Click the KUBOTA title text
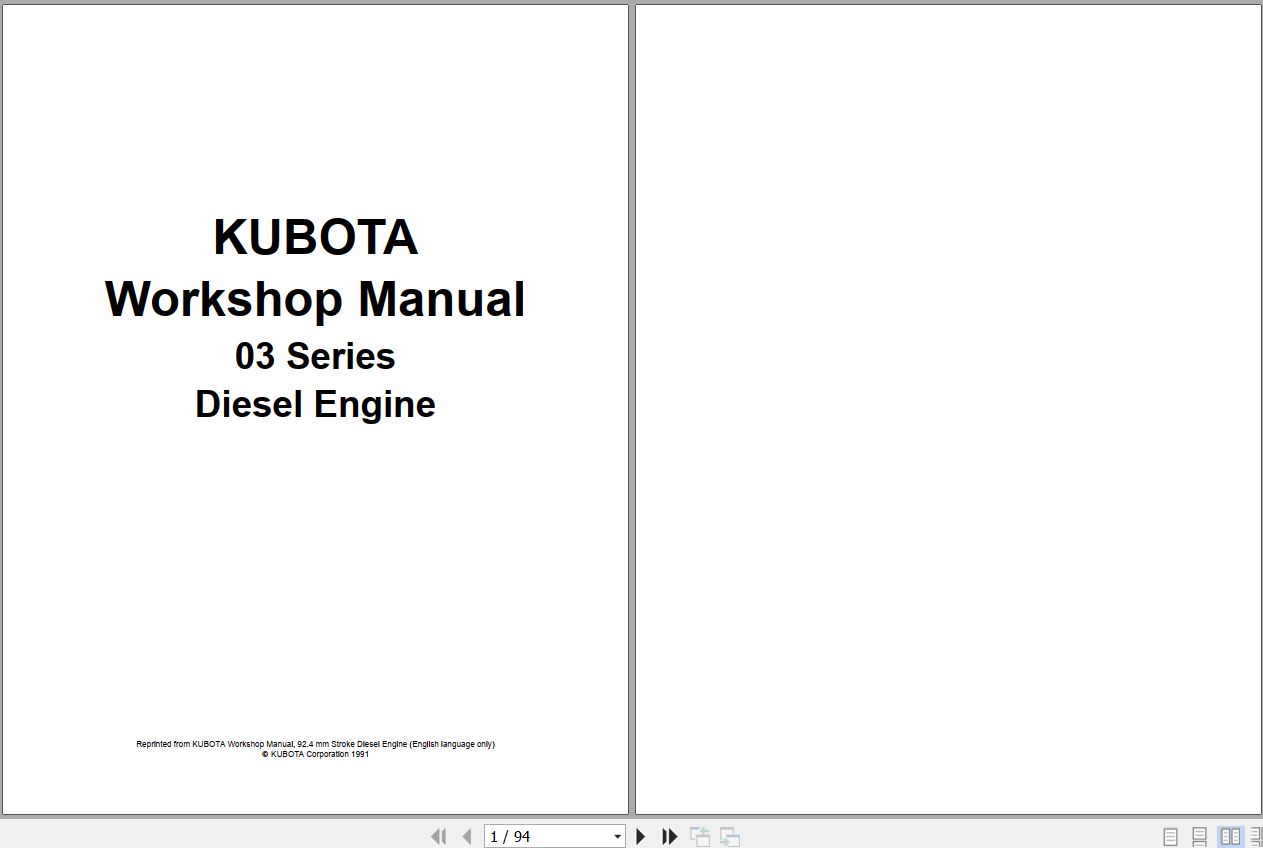This screenshot has height=848, width=1263. (x=315, y=238)
